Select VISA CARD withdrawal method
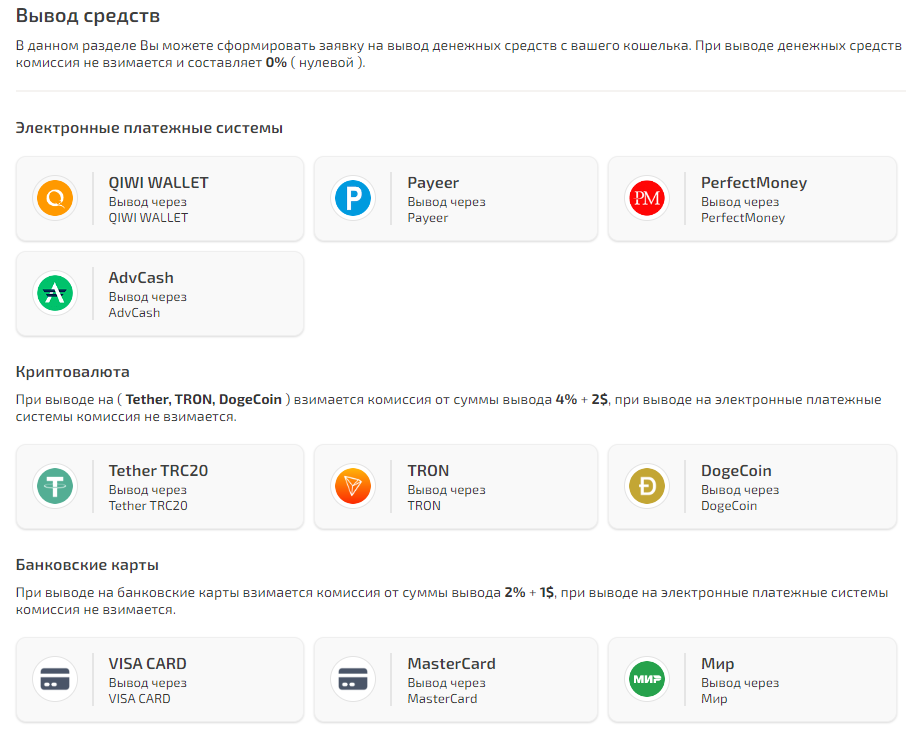Screen dimensions: 909x729 tap(160, 678)
